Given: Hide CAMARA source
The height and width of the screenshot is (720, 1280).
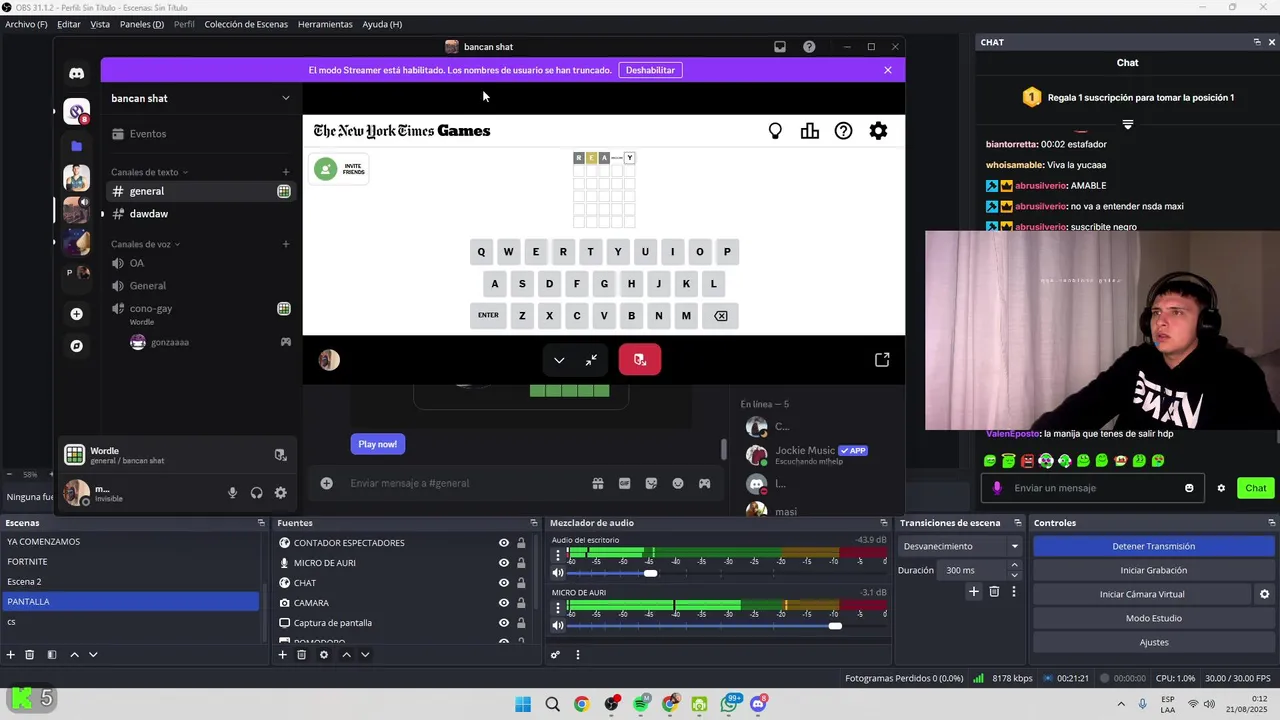Looking at the screenshot, I should (504, 603).
